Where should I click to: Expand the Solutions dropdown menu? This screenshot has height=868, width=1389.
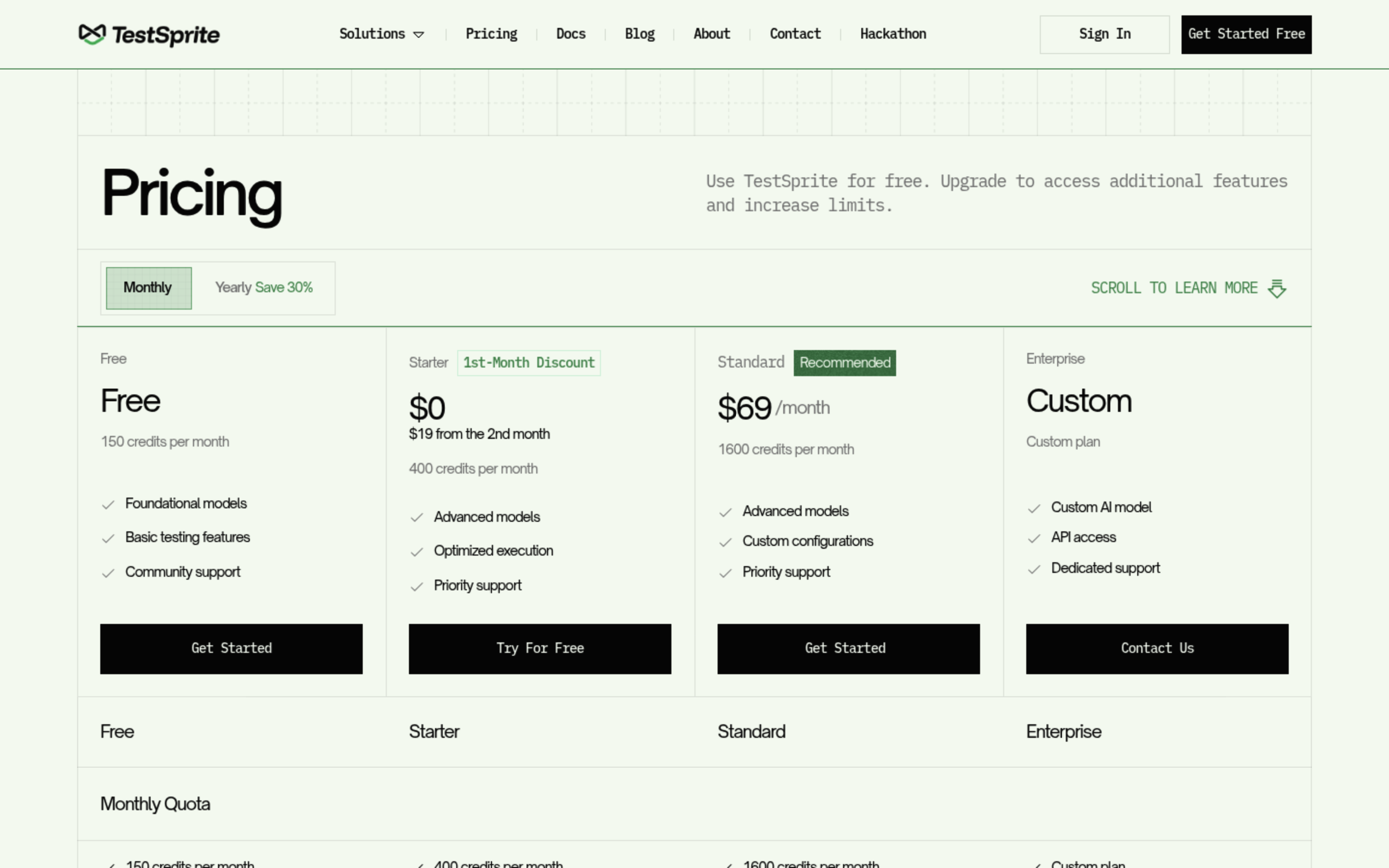pyautogui.click(x=372, y=34)
